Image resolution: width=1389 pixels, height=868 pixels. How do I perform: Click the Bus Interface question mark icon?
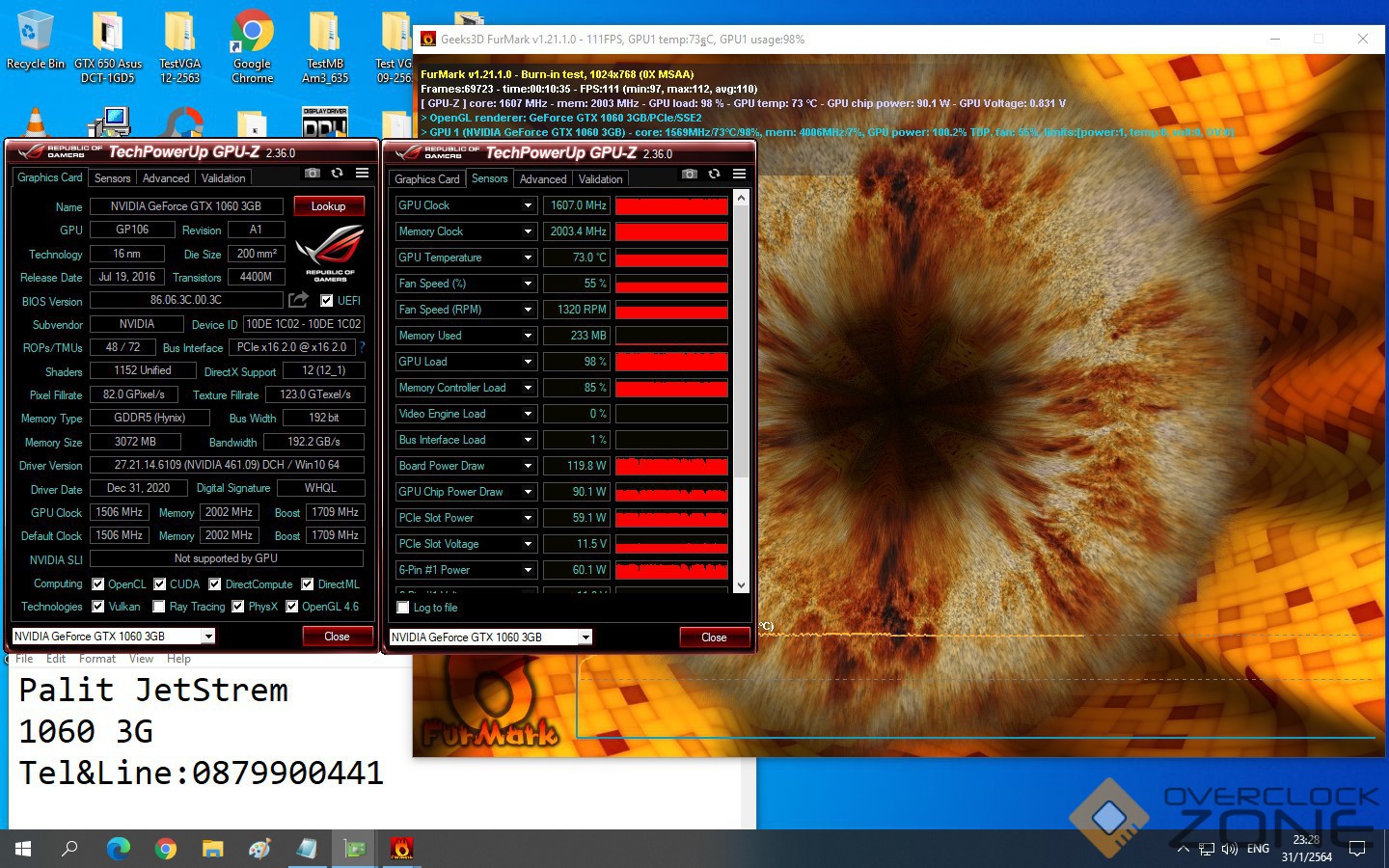coord(363,347)
